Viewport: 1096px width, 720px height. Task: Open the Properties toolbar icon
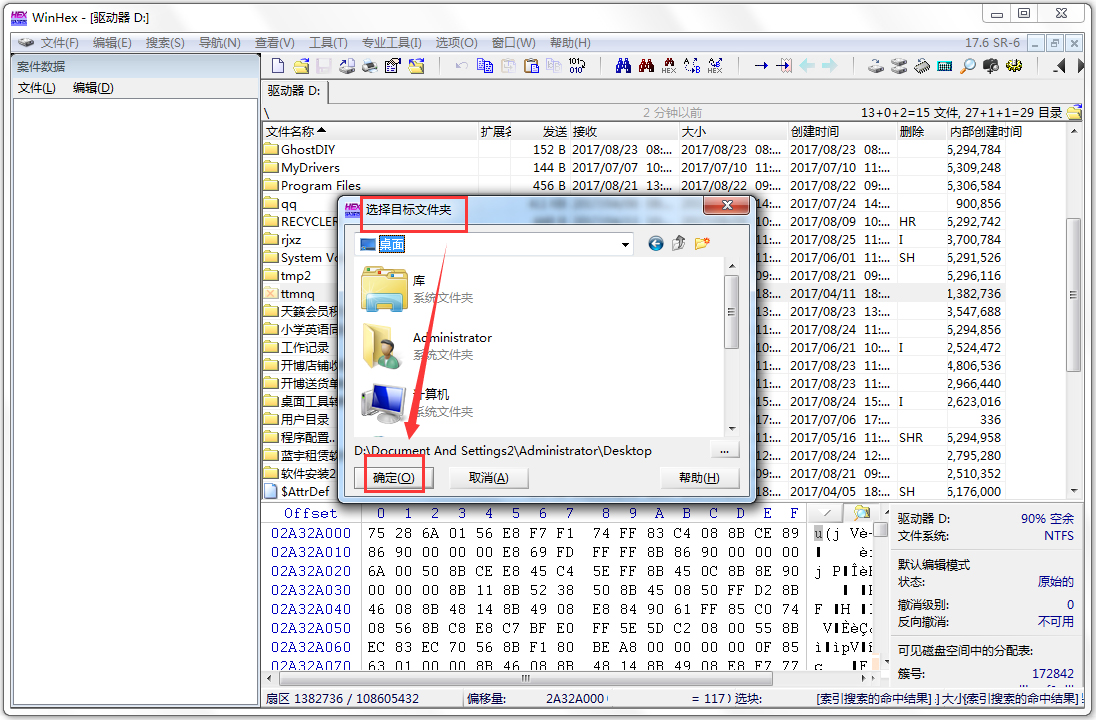pos(393,66)
